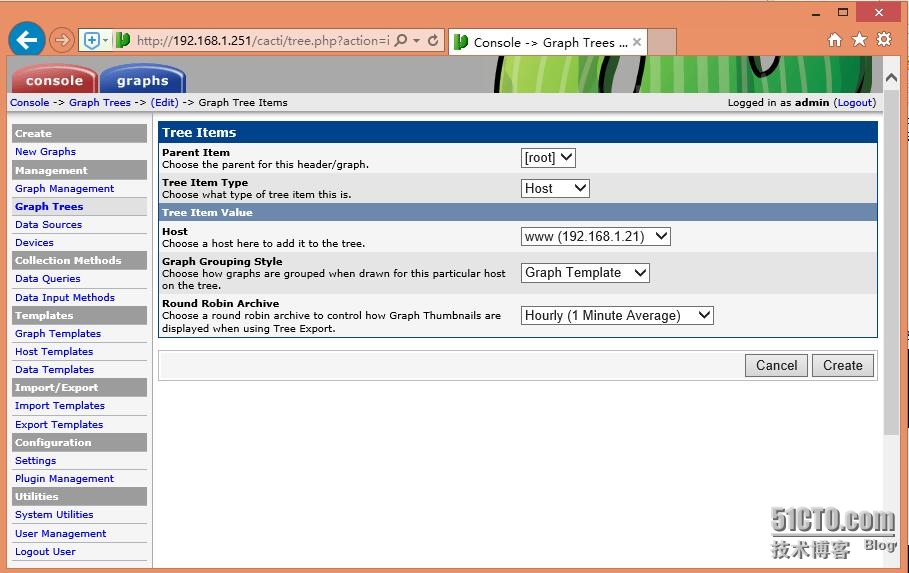The width and height of the screenshot is (909, 573).
Task: Click the Utilities section header
Action: (x=79, y=496)
